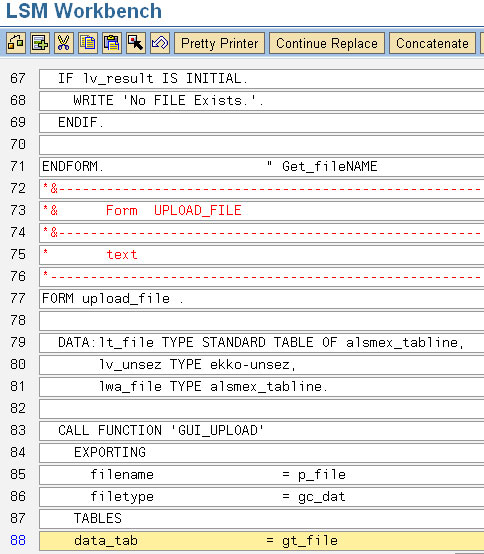Click the select block cursor icon
The image size is (484, 554).
[x=136, y=43]
